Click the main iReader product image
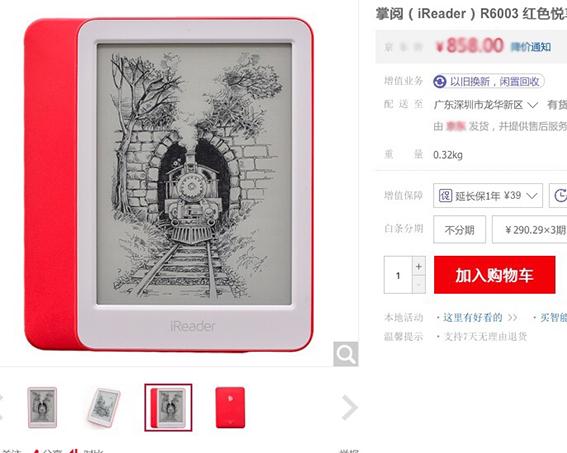The height and width of the screenshot is (453, 567). tap(169, 184)
